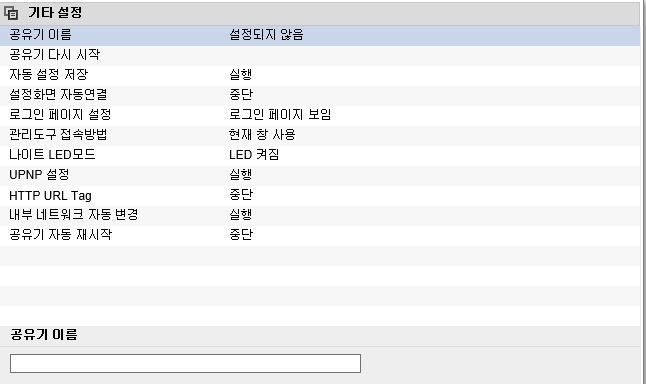Click the 기타 설정 header icon
Viewport: 646px width, 384px height.
click(11, 13)
